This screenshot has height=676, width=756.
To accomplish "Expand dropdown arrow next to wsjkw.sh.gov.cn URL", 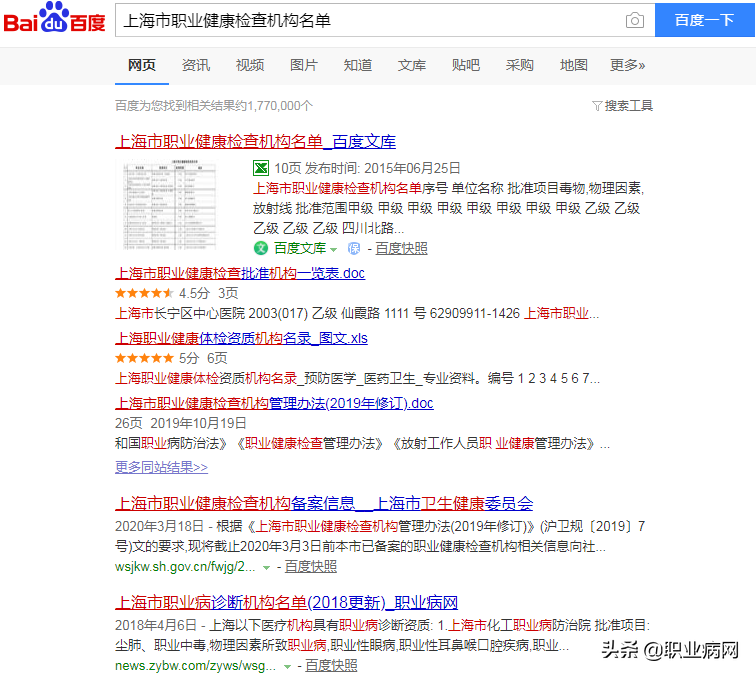I will 266,568.
